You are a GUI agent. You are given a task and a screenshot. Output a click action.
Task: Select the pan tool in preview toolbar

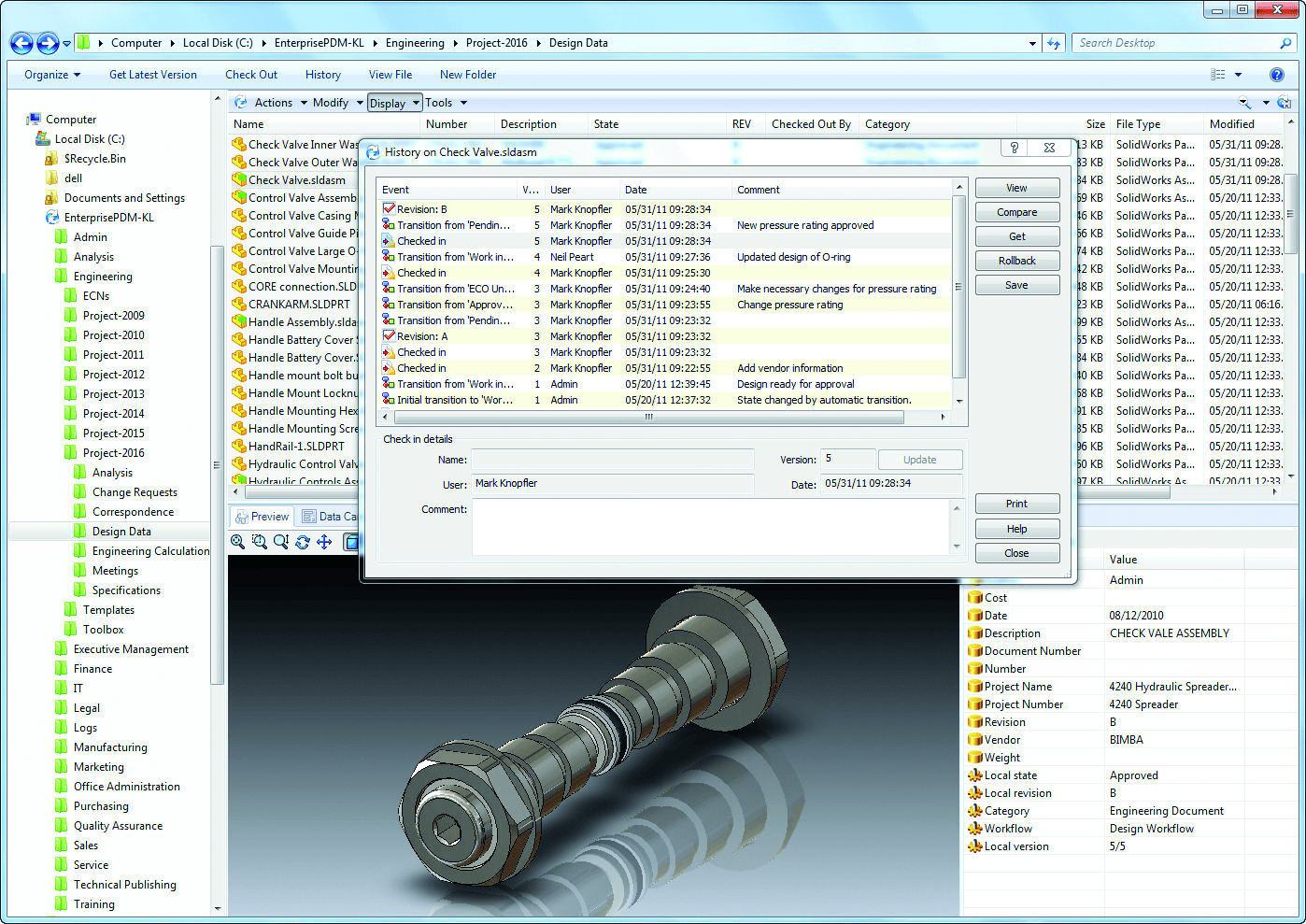pos(324,542)
